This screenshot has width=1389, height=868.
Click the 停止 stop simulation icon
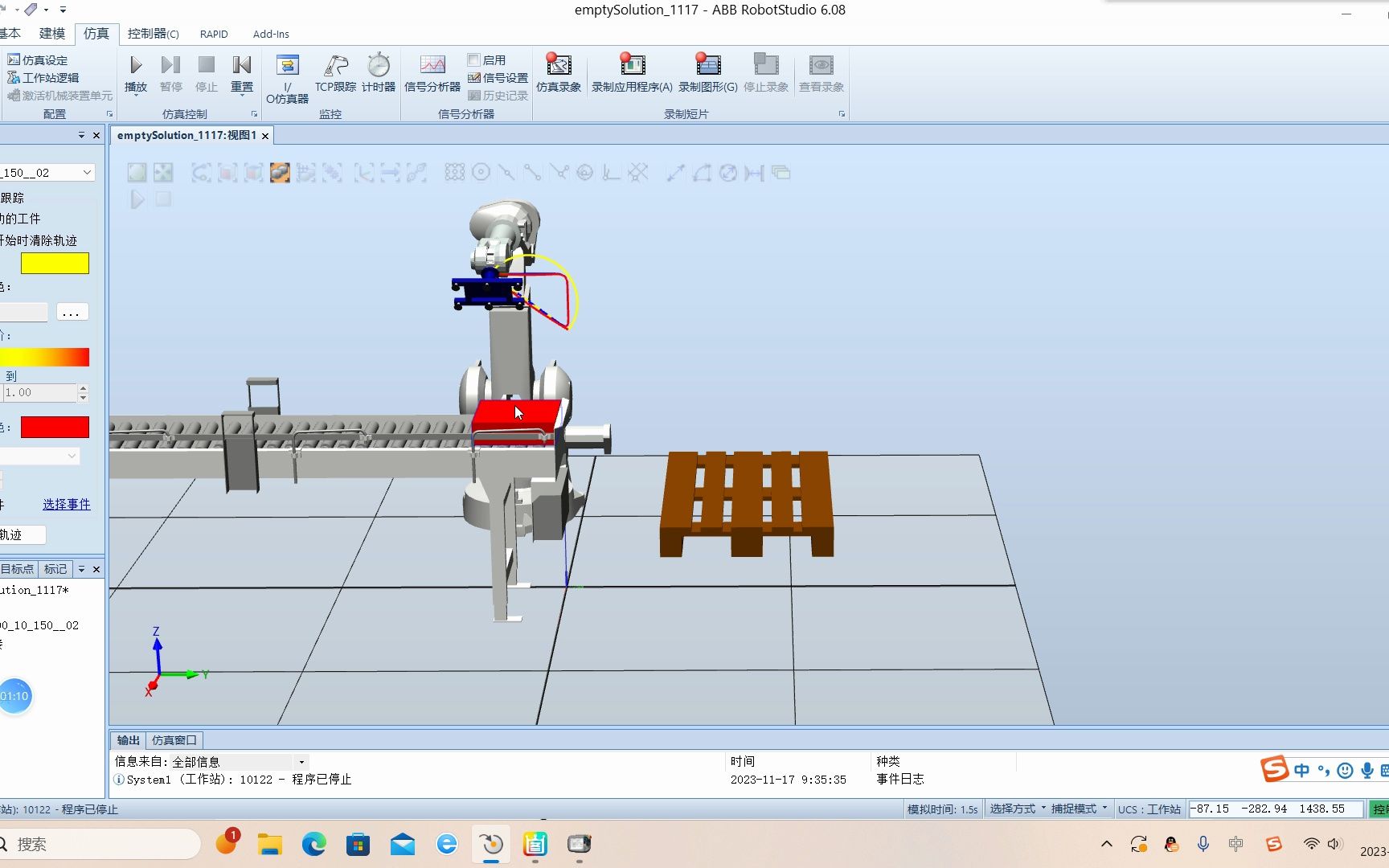[207, 65]
